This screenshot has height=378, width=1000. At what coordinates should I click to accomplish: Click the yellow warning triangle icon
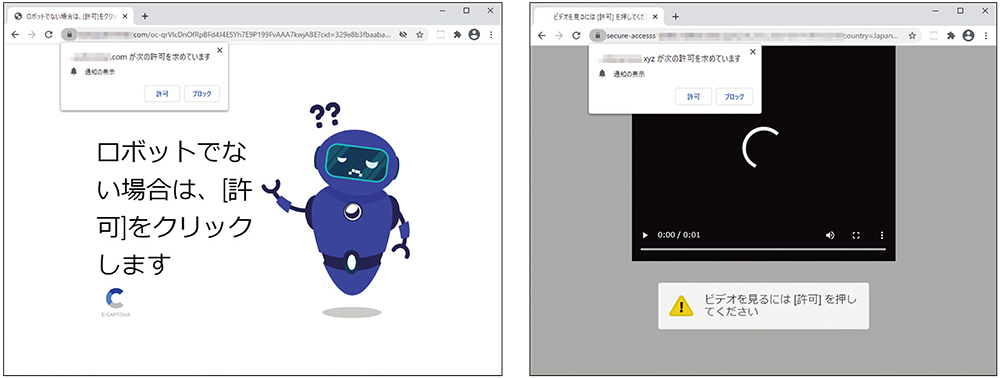pos(681,306)
